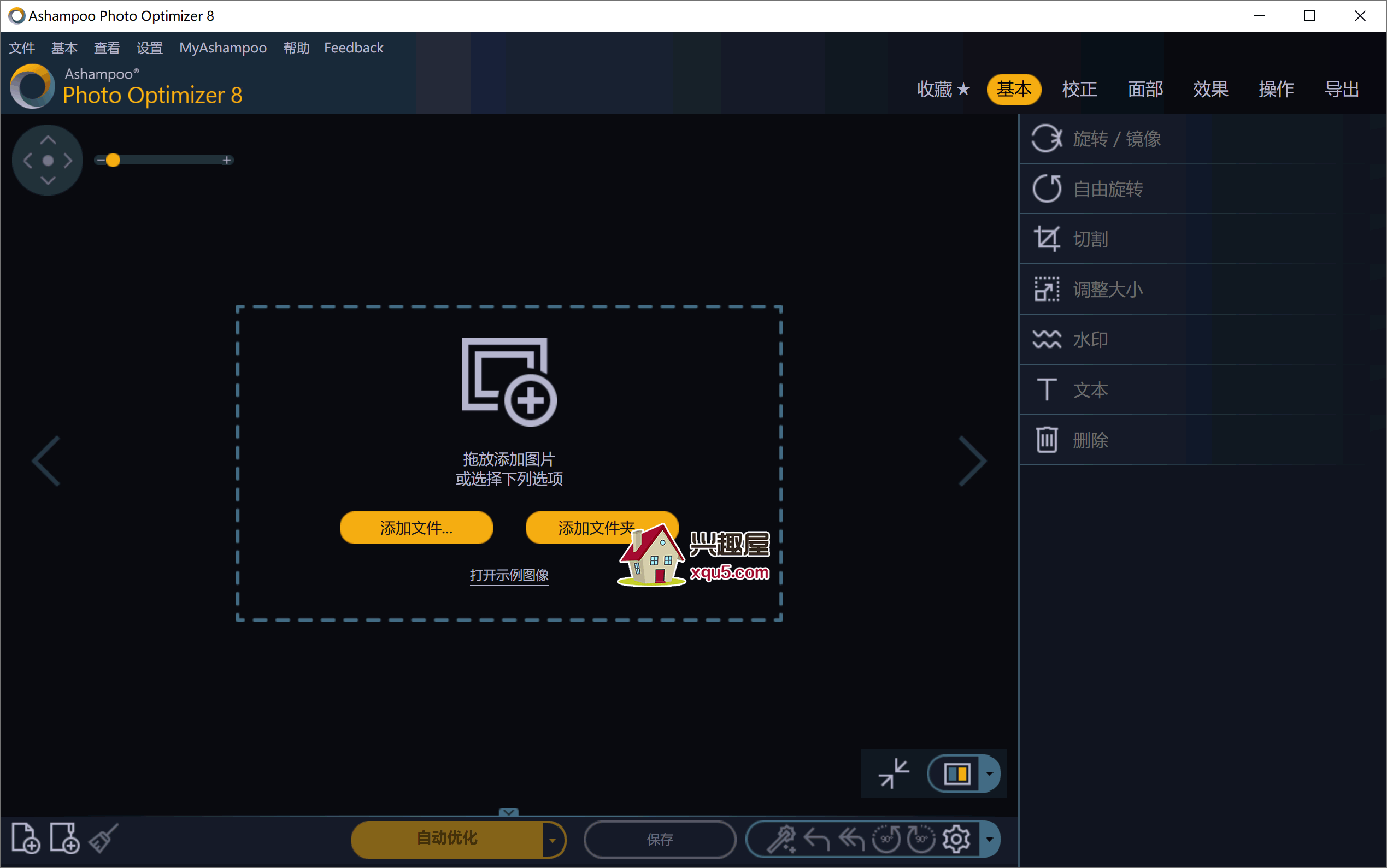
Task: Click the clear list broom icon
Action: click(x=103, y=839)
